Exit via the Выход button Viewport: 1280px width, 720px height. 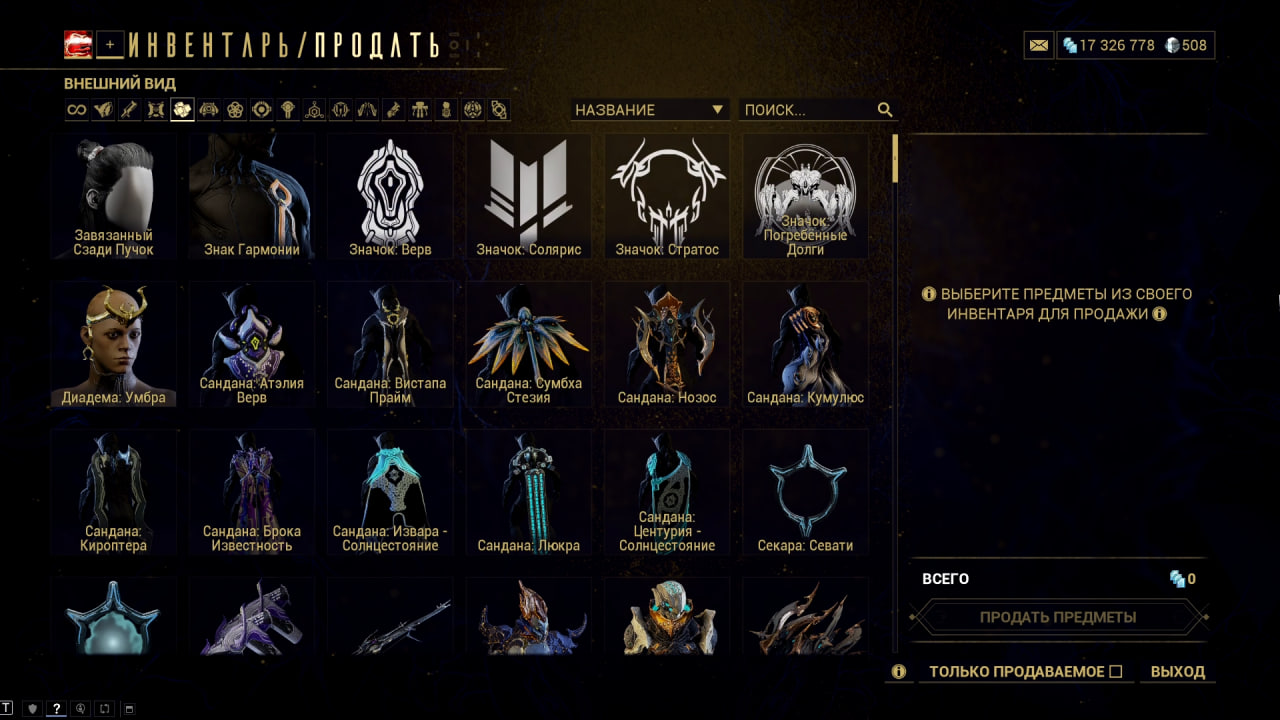[x=1178, y=672]
